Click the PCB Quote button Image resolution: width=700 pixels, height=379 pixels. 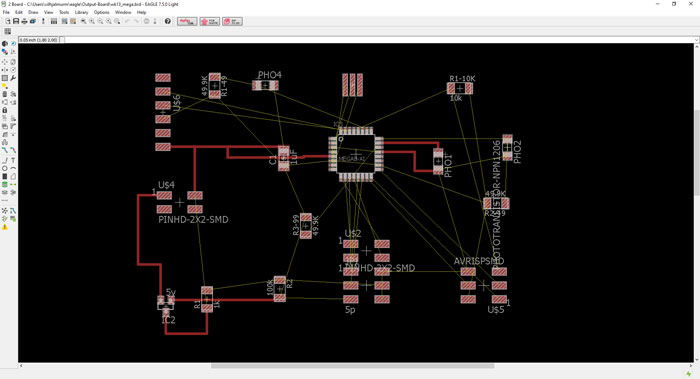click(209, 21)
